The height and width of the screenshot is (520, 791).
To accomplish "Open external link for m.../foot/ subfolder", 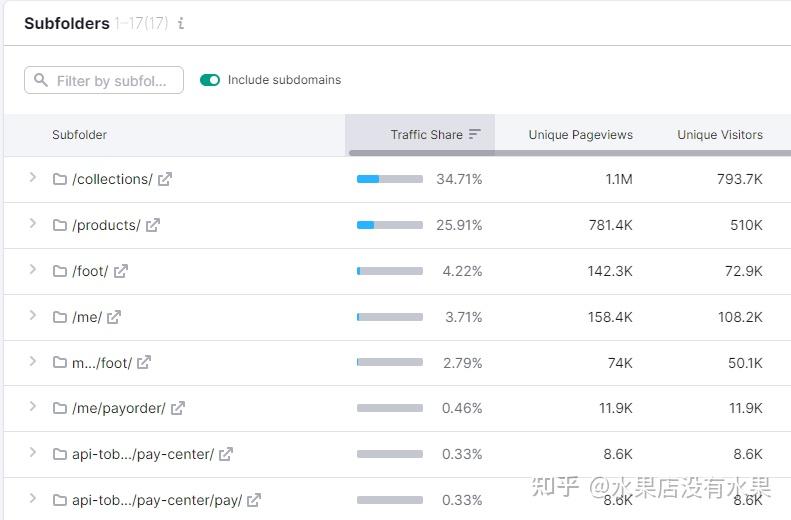I will click(x=144, y=362).
